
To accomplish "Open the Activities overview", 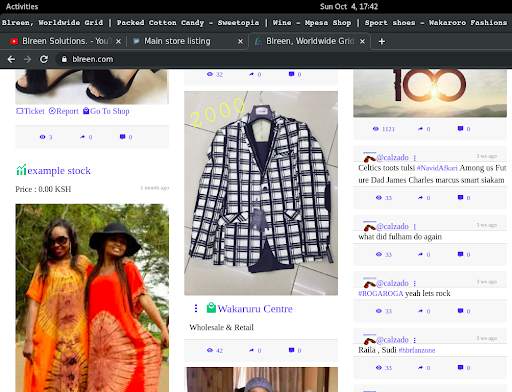I will tap(22, 6).
